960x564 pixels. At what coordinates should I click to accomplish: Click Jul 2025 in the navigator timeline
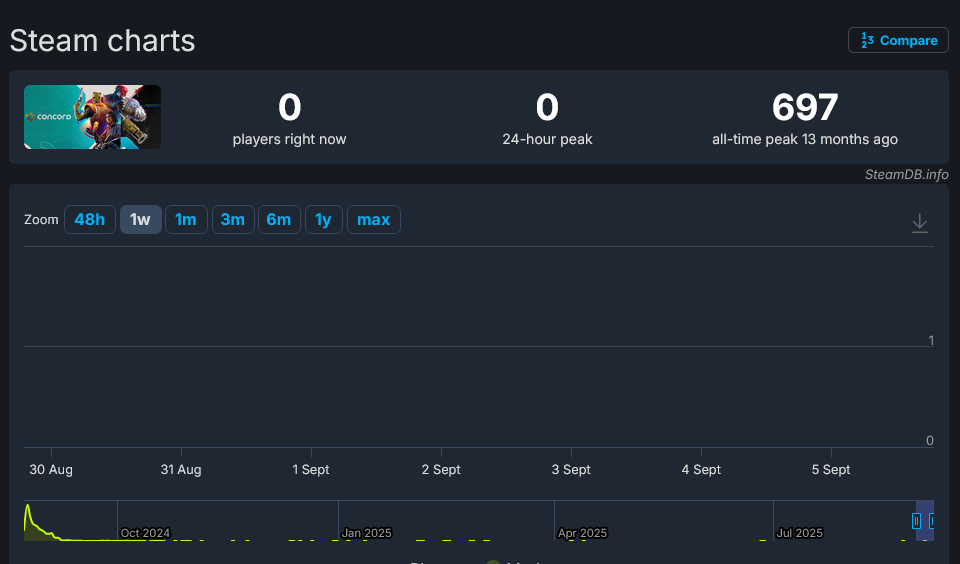(x=800, y=533)
